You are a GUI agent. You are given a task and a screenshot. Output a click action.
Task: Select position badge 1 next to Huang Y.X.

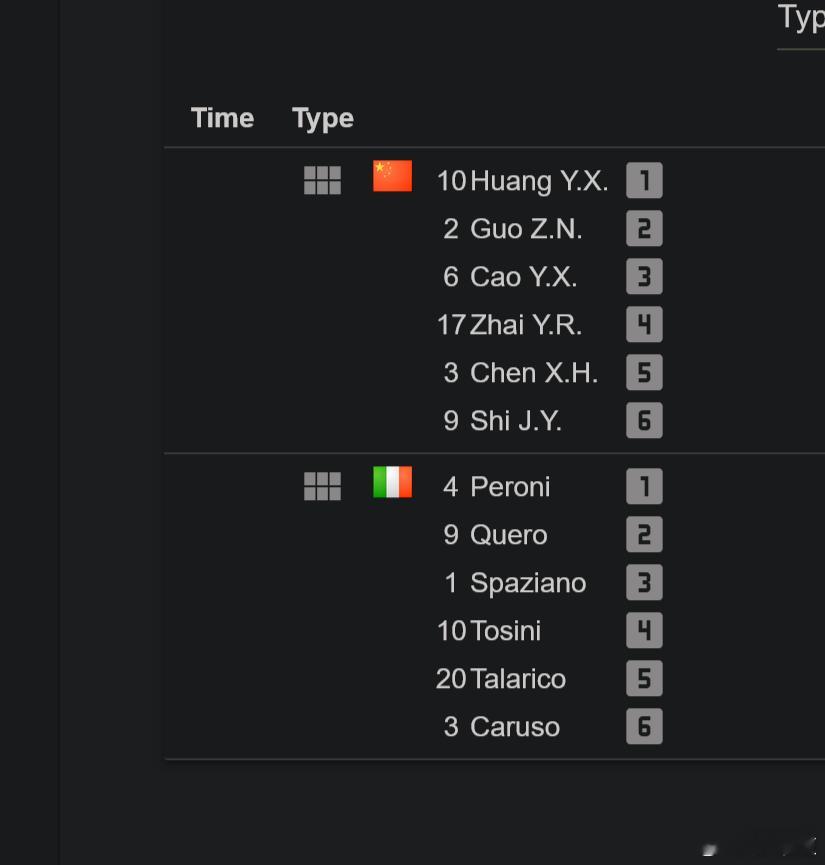click(644, 180)
